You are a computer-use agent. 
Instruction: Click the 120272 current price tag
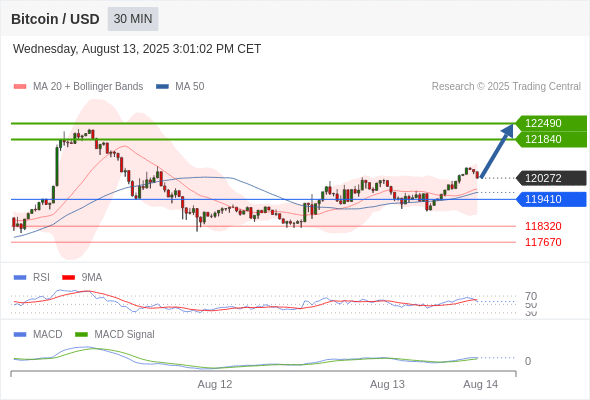point(551,178)
